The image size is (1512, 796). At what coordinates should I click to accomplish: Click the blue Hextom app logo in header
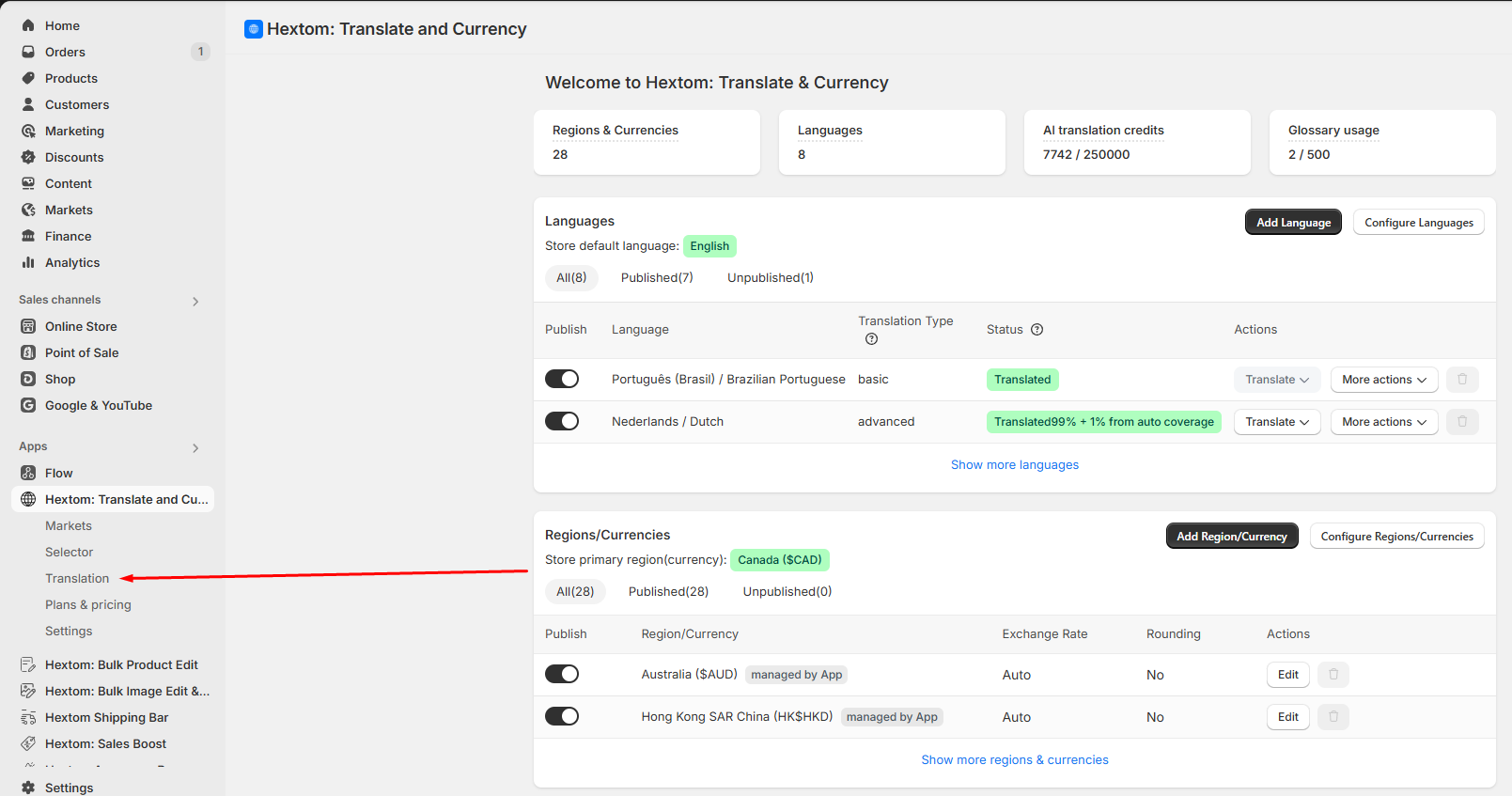coord(253,29)
